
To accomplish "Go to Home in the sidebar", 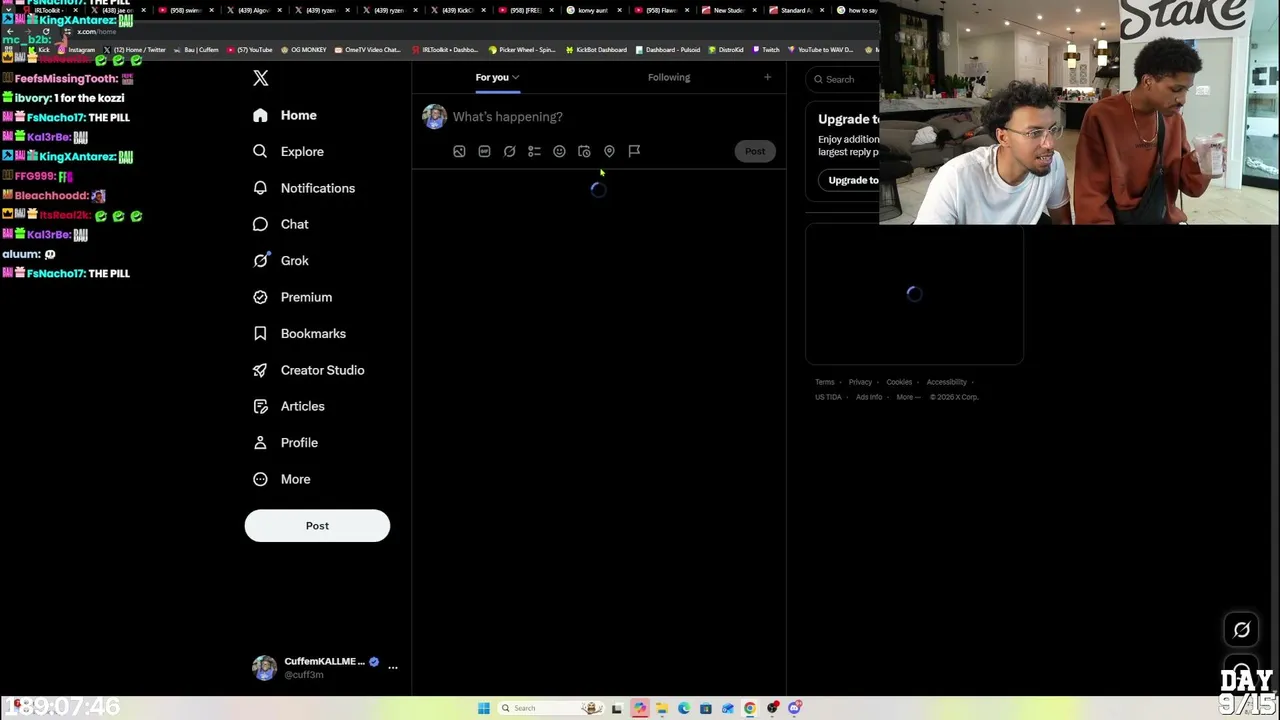I will [x=285, y=115].
